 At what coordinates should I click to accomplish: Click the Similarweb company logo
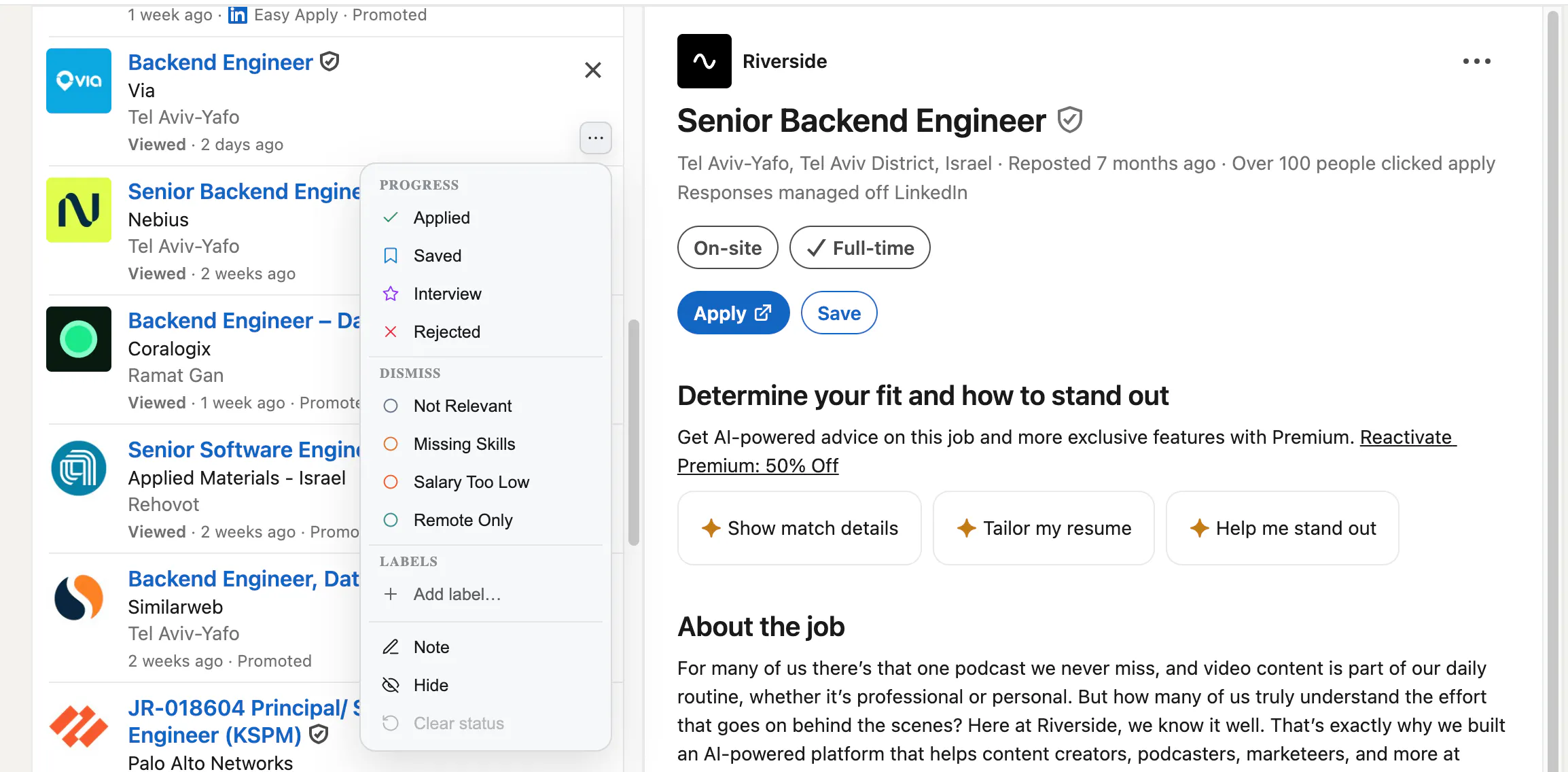pos(79,597)
